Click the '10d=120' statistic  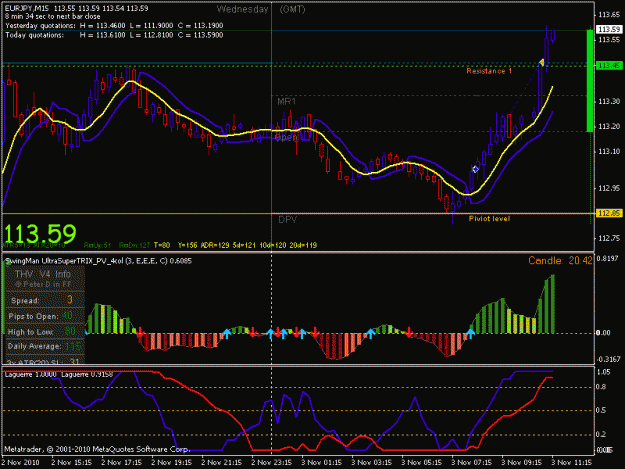[x=272, y=245]
